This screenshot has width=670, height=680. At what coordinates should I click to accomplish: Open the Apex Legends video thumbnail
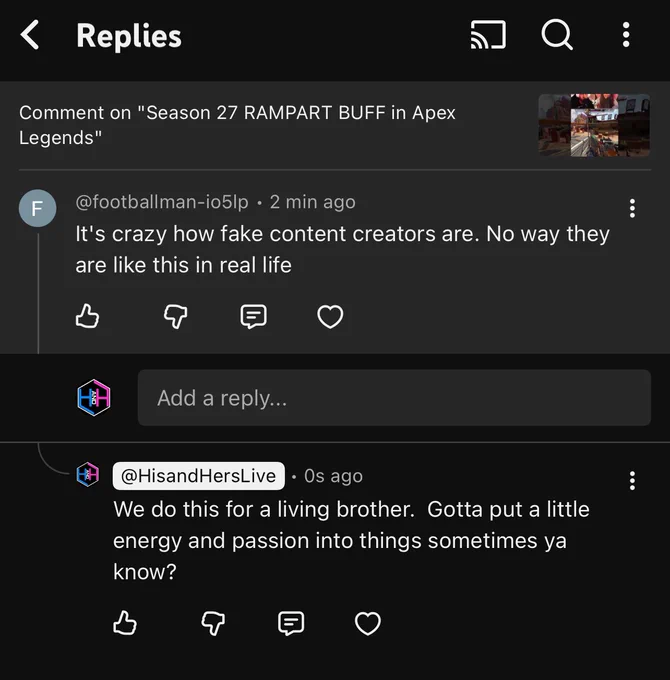[x=593, y=125]
